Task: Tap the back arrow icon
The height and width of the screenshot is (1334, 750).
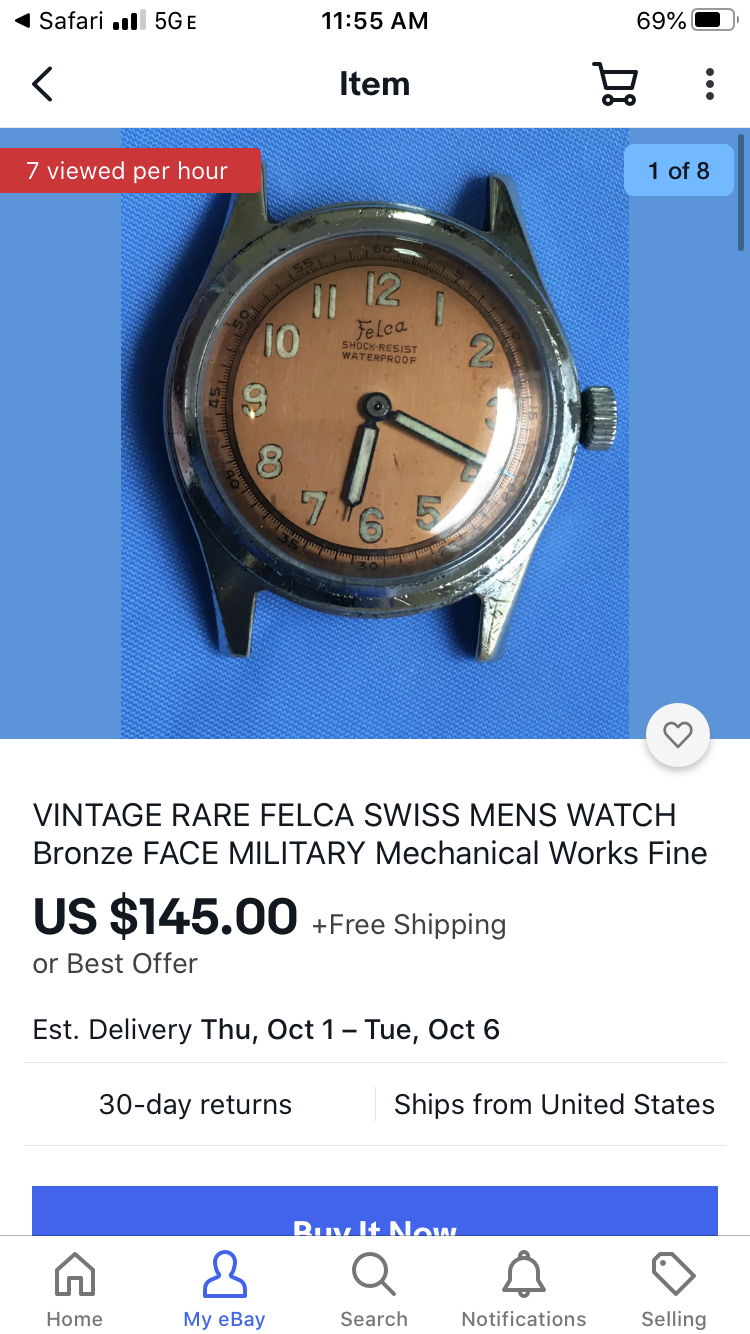Action: [x=42, y=84]
